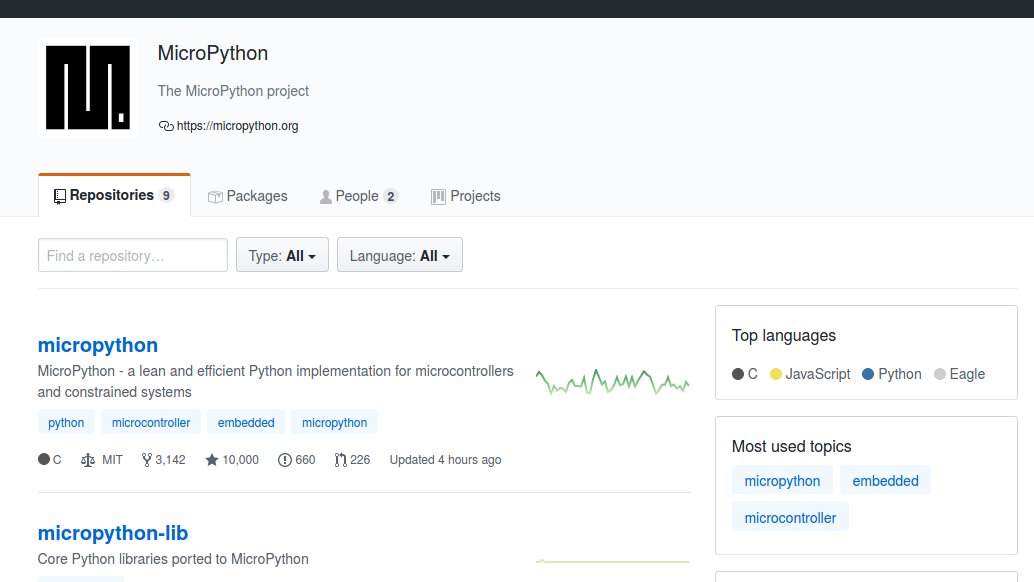Click the yellow JavaScript language dot
The image size is (1034, 582).
click(x=776, y=374)
